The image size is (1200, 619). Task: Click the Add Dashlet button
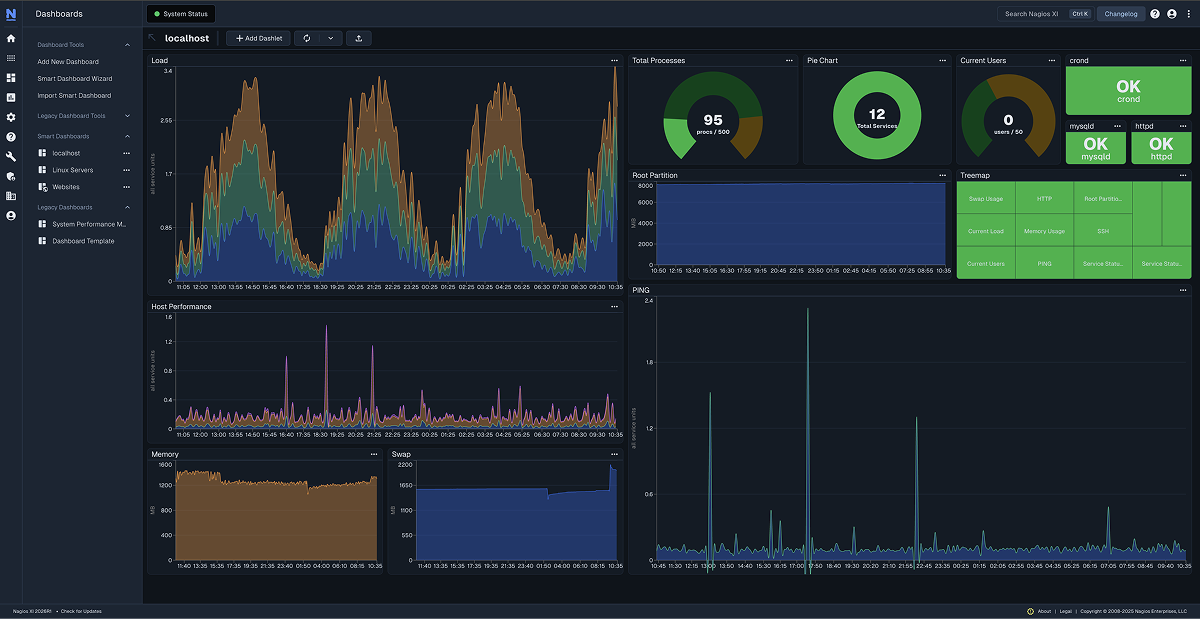click(258, 37)
